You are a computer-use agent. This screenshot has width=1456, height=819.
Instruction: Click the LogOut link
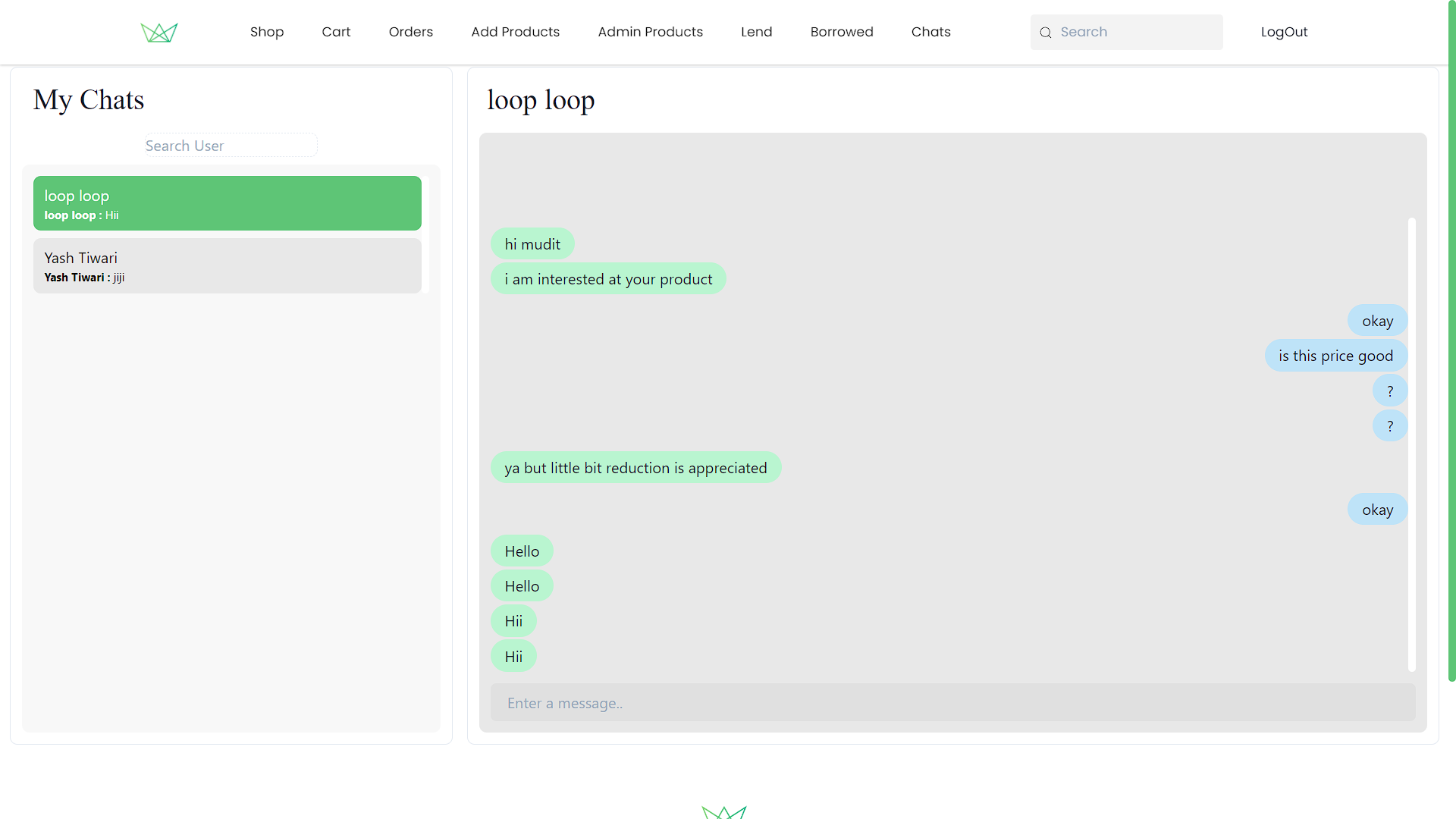[x=1285, y=32]
